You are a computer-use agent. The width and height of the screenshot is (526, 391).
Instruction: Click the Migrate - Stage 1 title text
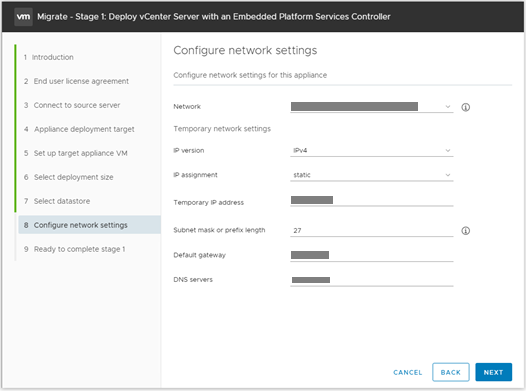[x=214, y=16]
